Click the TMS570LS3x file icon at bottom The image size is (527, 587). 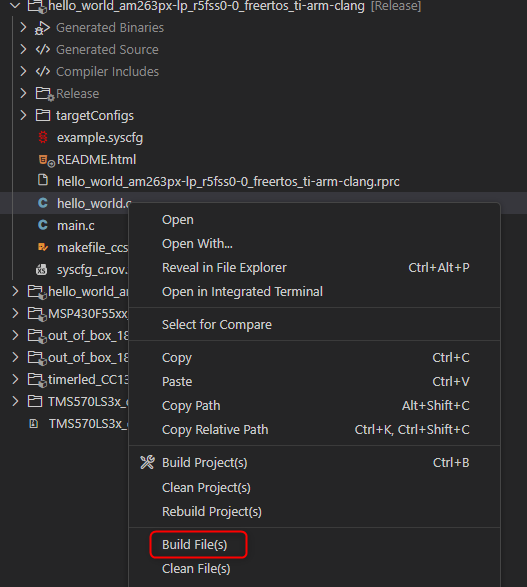click(x=34, y=423)
